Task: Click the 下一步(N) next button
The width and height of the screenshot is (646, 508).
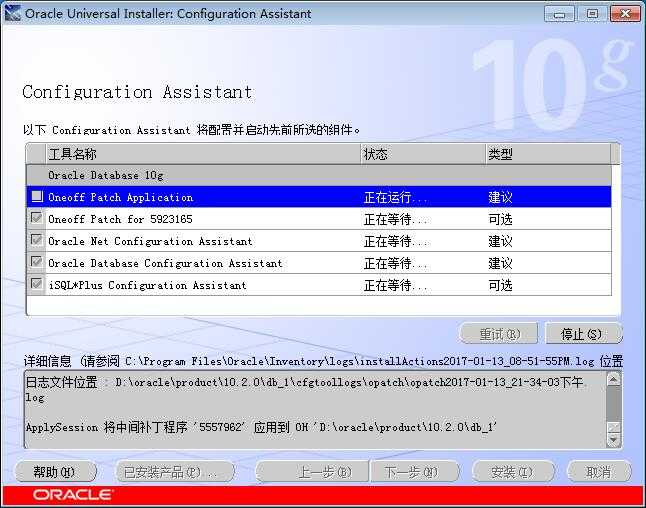Action: (414, 472)
